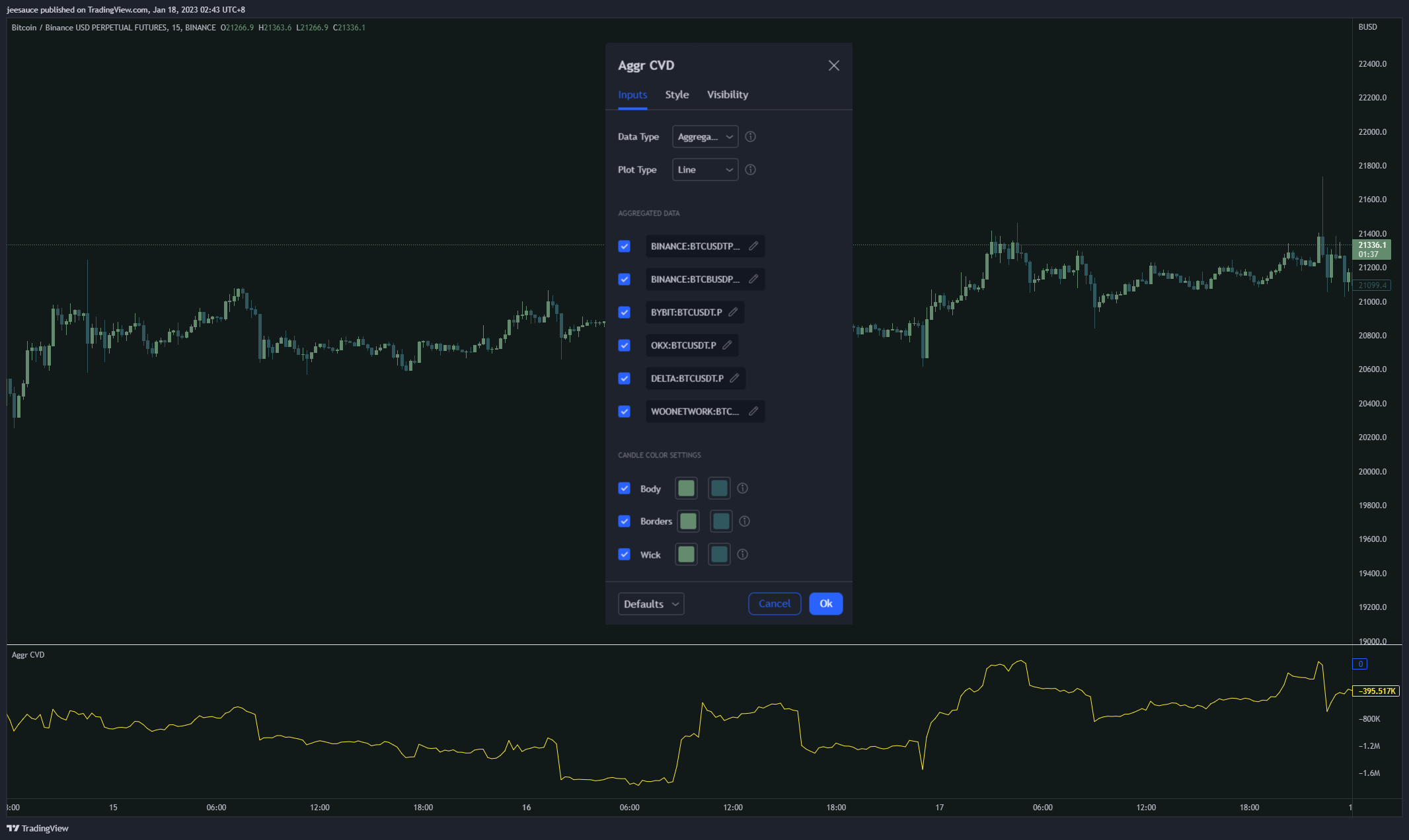Edit the BINANCE:BTCBUSDP symbol with pencil icon
Screen dimensions: 1409x840
tap(753, 279)
